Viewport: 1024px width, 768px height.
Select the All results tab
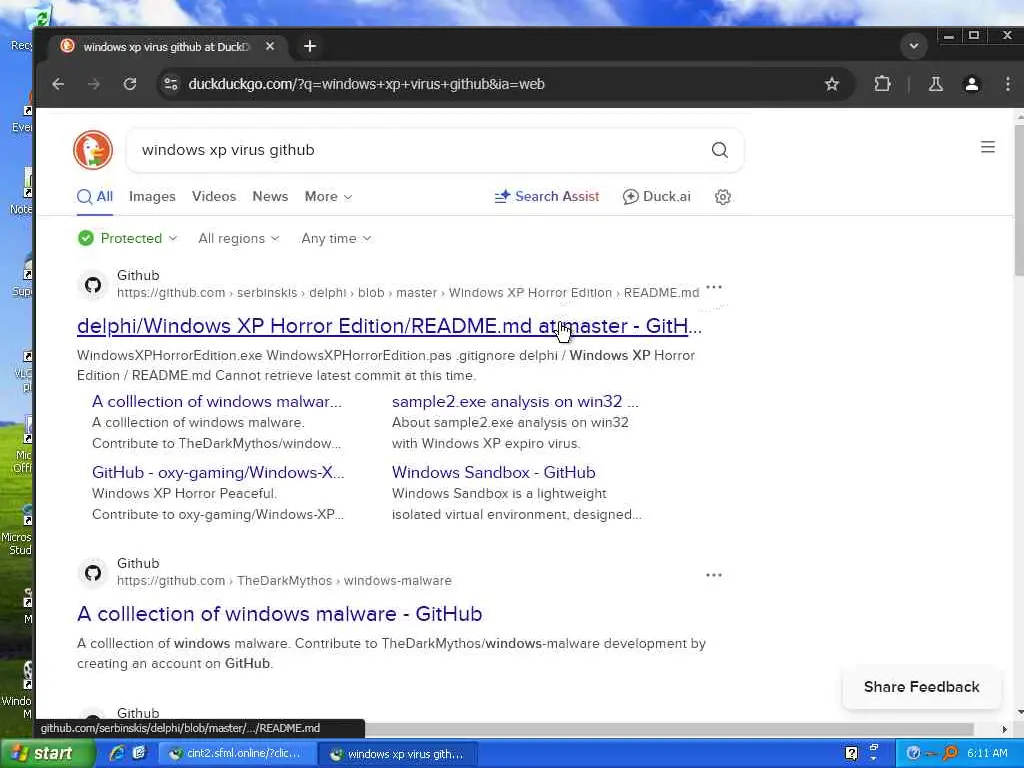point(95,197)
